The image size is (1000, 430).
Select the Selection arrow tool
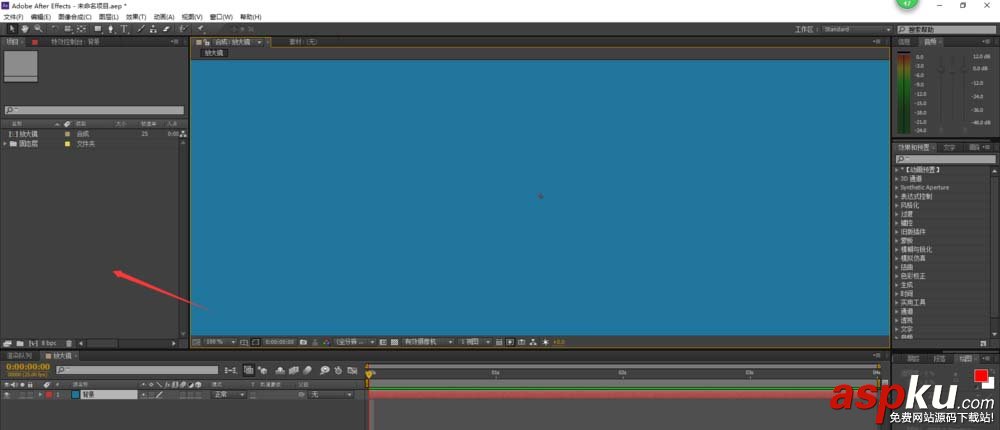[12, 29]
